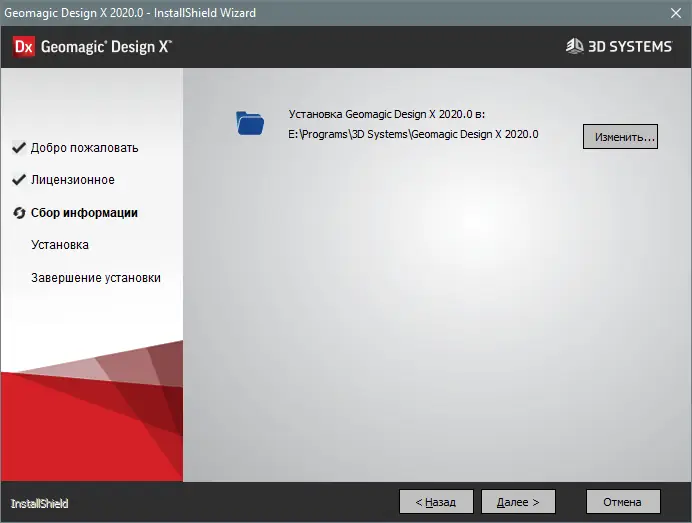
Task: Select the Установка step
Action: tap(60, 245)
